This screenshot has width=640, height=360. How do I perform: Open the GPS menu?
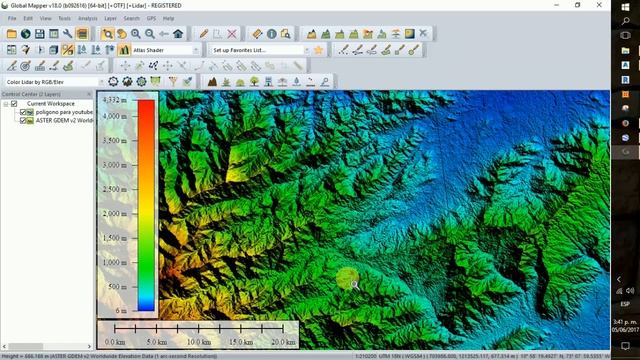pyautogui.click(x=151, y=18)
